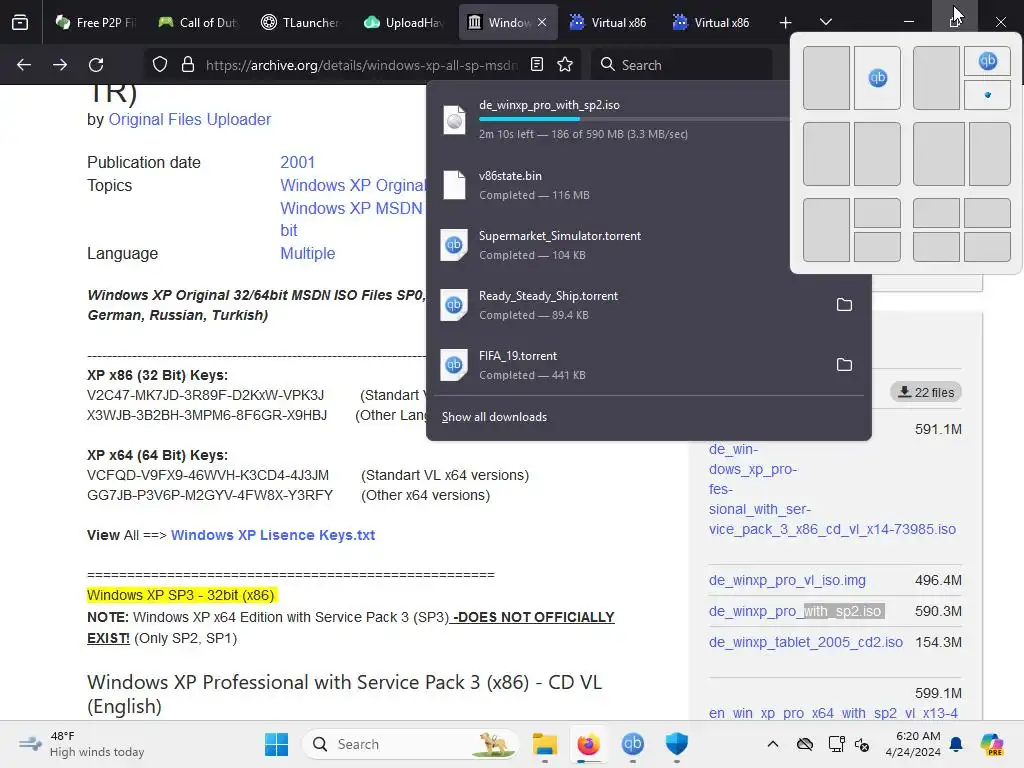Screen dimensions: 1024x768
Task: Click the muted volume tray icon
Action: pos(862,744)
